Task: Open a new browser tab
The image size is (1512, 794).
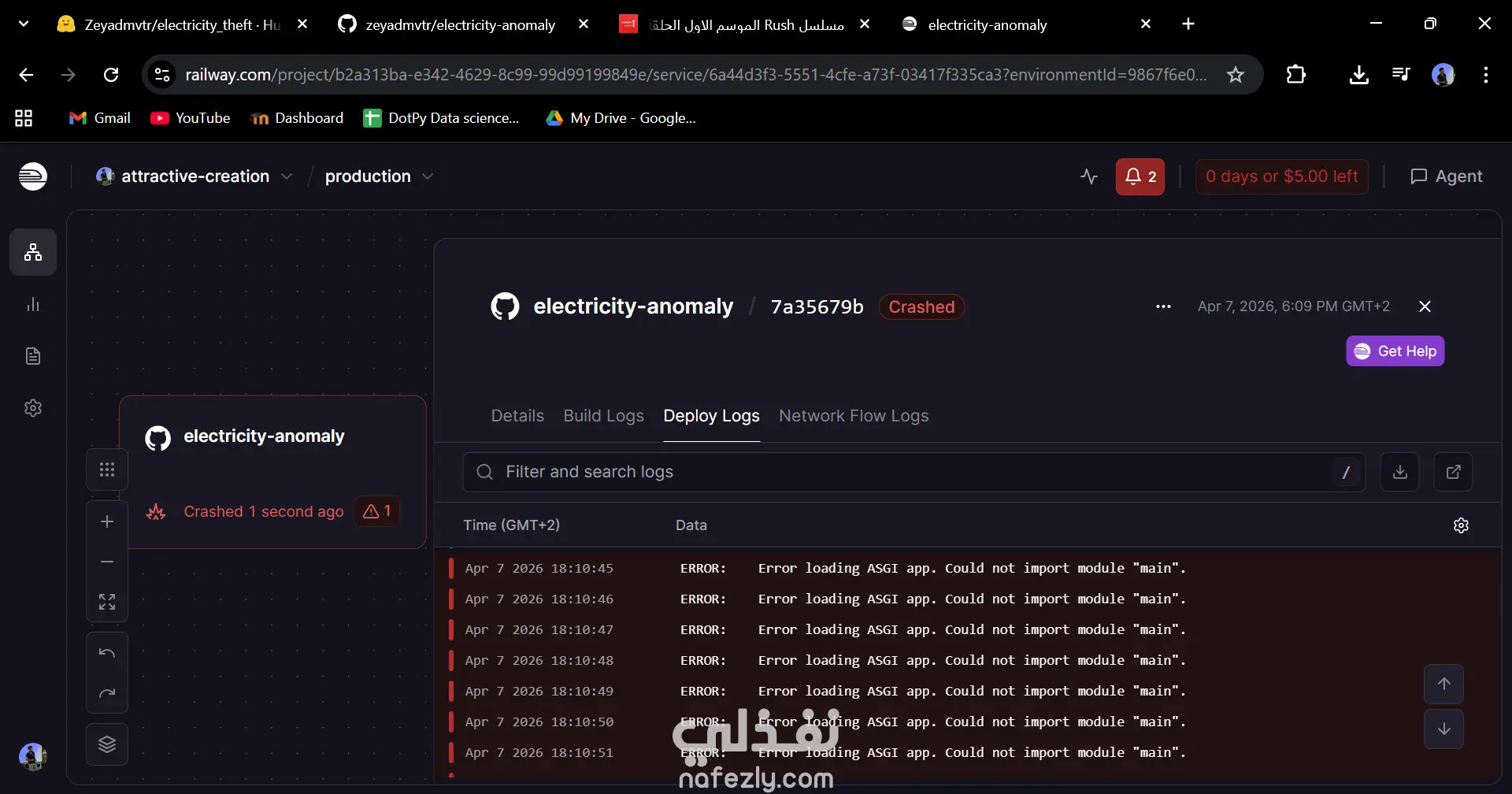Action: click(1188, 24)
